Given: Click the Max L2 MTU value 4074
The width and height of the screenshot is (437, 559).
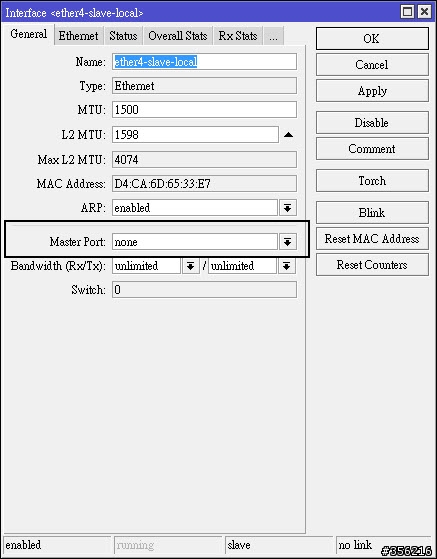Looking at the screenshot, I should point(204,159).
